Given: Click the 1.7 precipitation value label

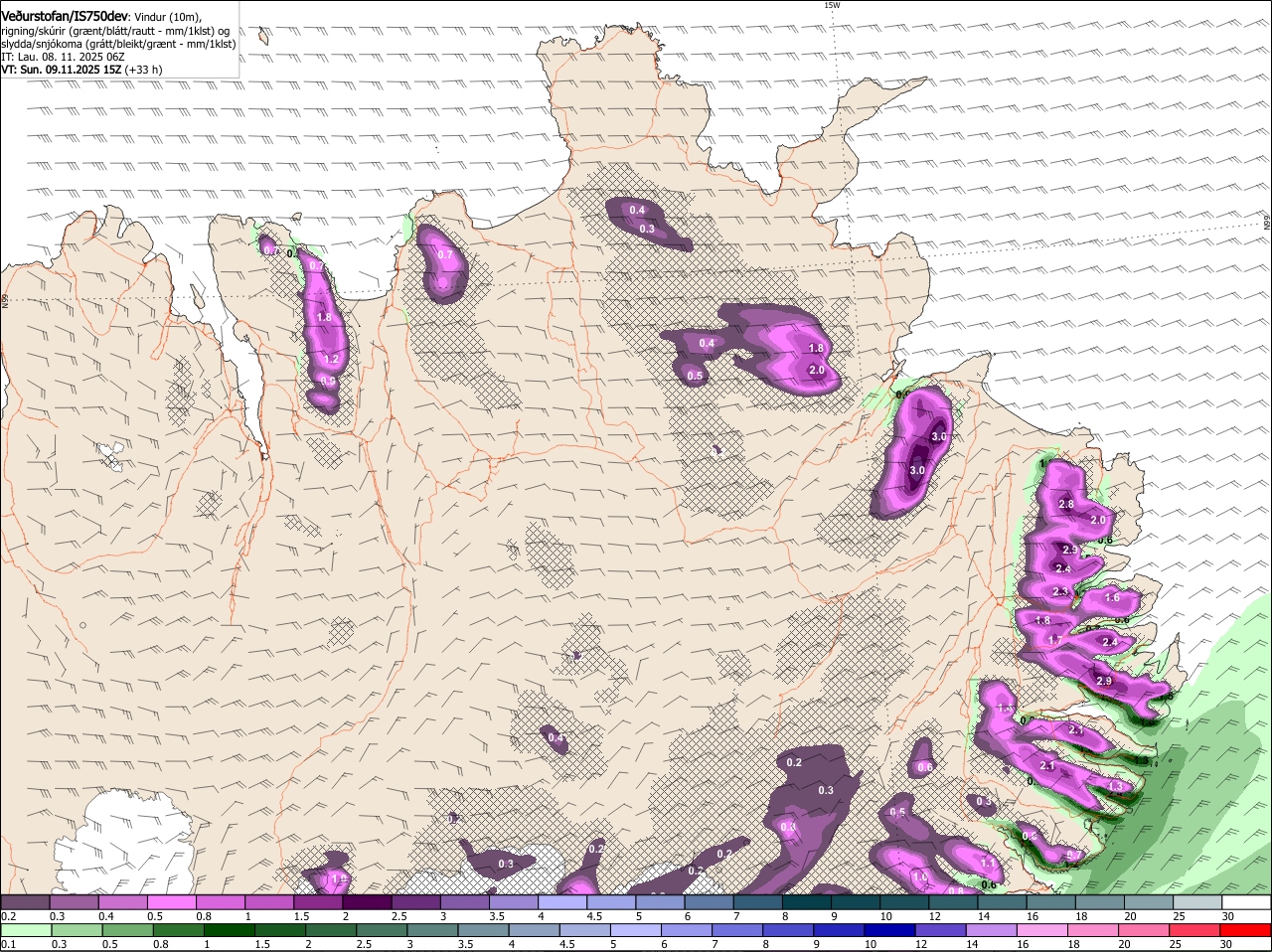Looking at the screenshot, I should pos(1055,641).
